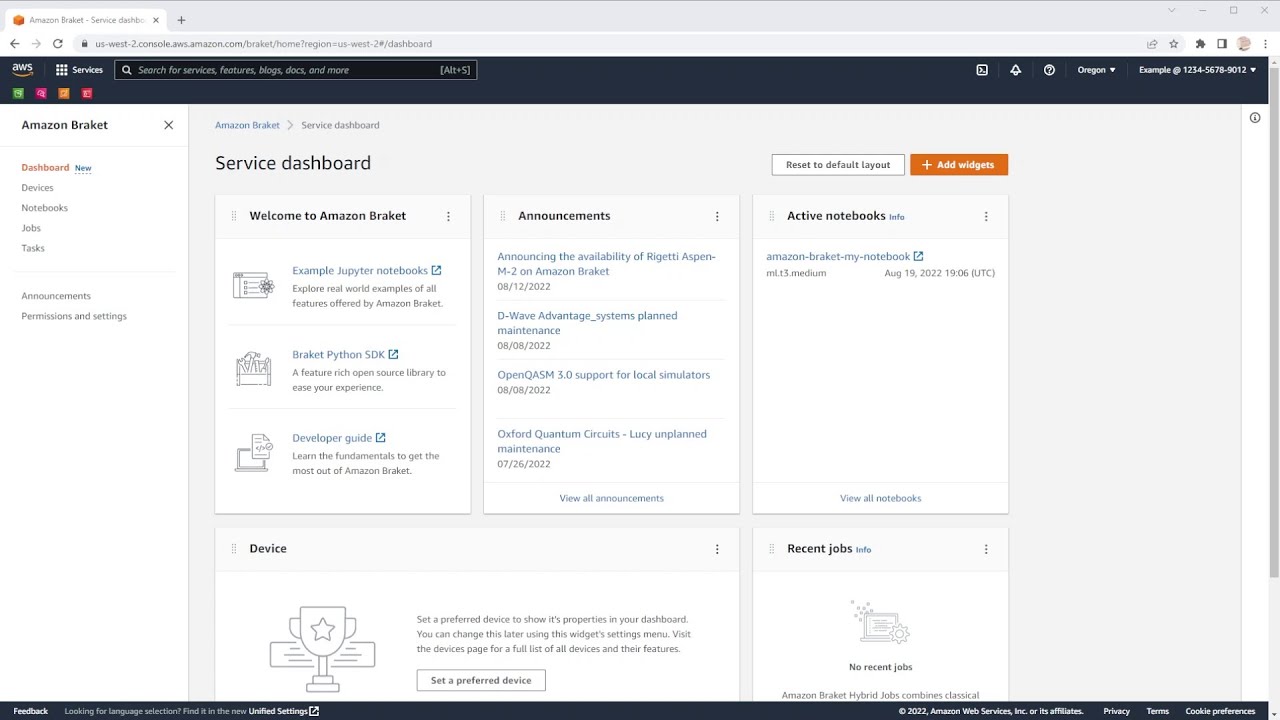Open the Announcements widget options menu

(x=717, y=216)
